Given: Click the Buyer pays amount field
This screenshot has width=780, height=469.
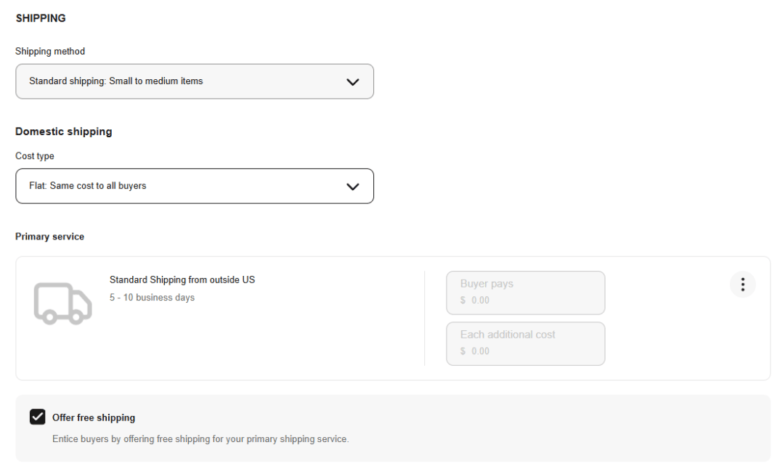Looking at the screenshot, I should tap(525, 293).
